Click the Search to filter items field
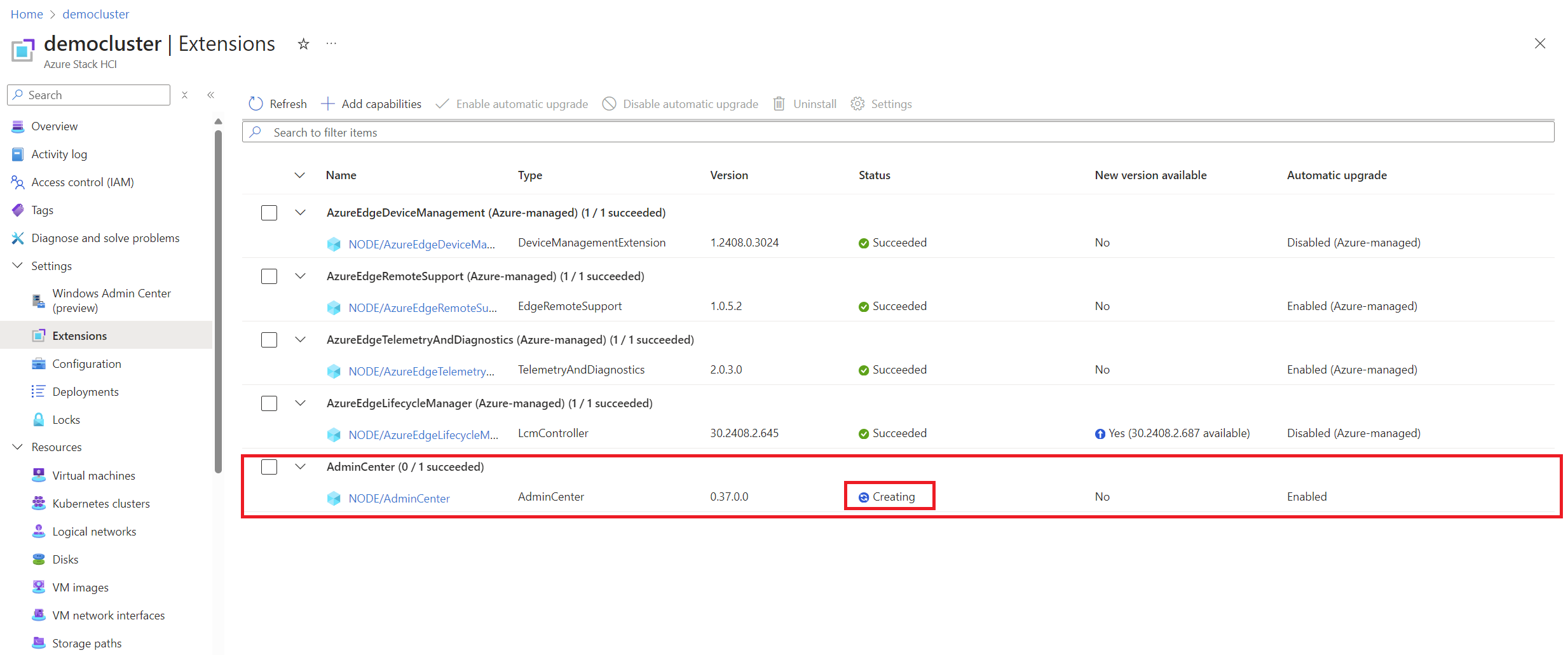This screenshot has width=1568, height=655. 898,132
